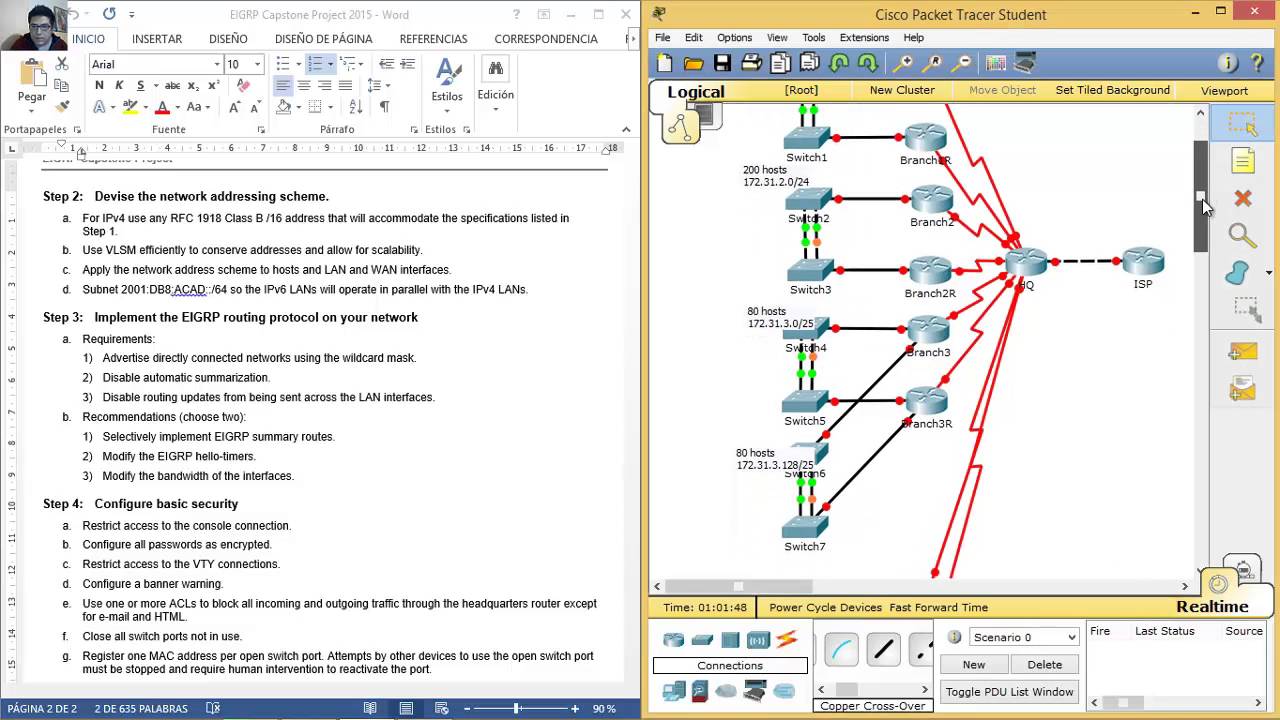Open Custom Devices dialog icon in Packet Tracer
The height and width of the screenshot is (720, 1280).
[1025, 63]
